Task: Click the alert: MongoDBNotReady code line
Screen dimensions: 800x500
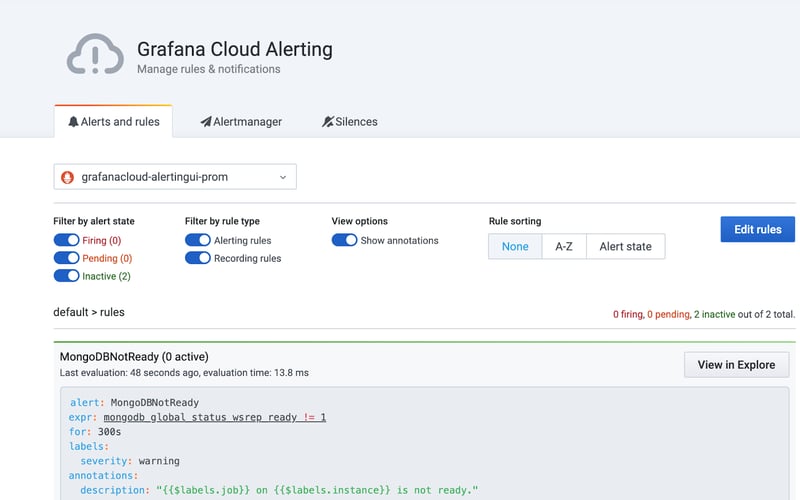Action: point(134,403)
